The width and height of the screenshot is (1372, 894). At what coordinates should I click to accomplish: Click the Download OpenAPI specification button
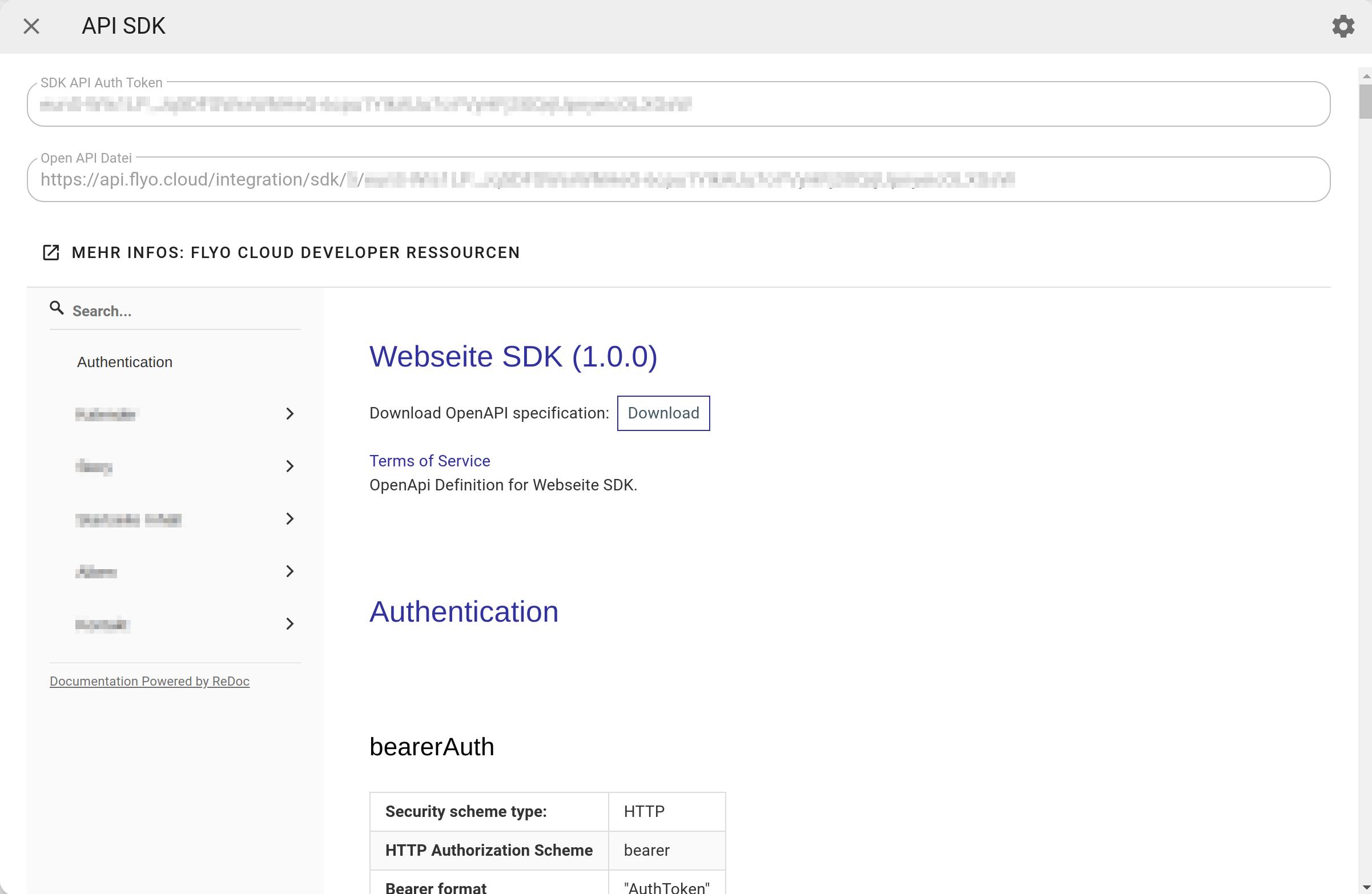point(663,412)
